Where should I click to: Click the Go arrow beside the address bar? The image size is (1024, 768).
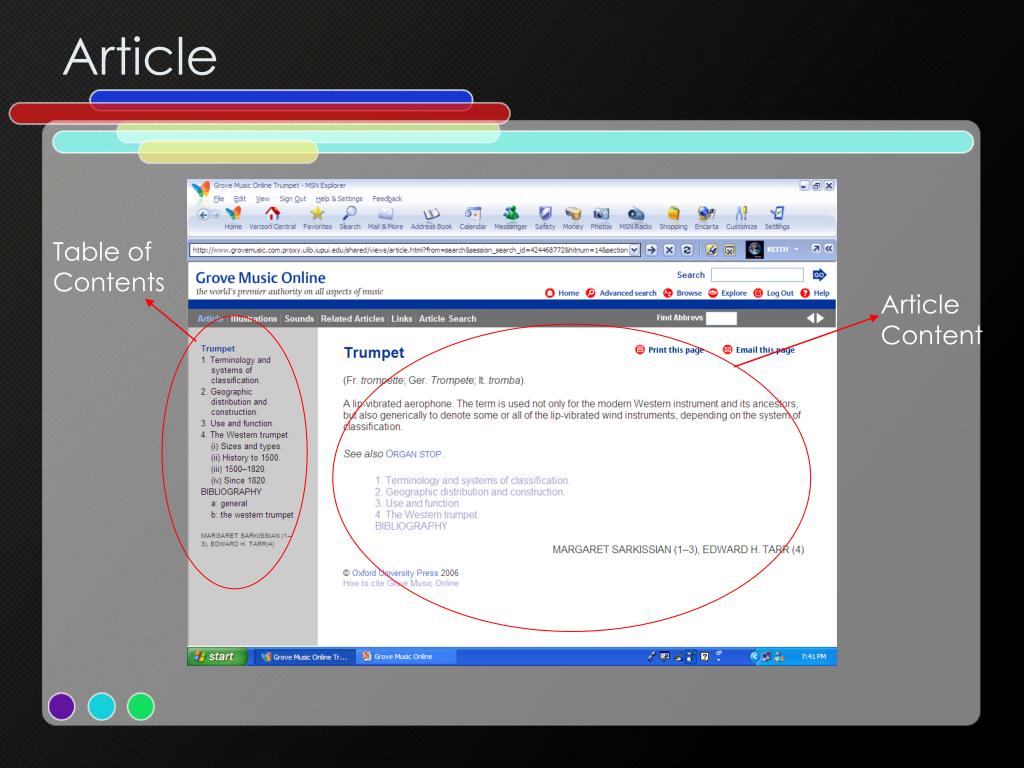(651, 249)
